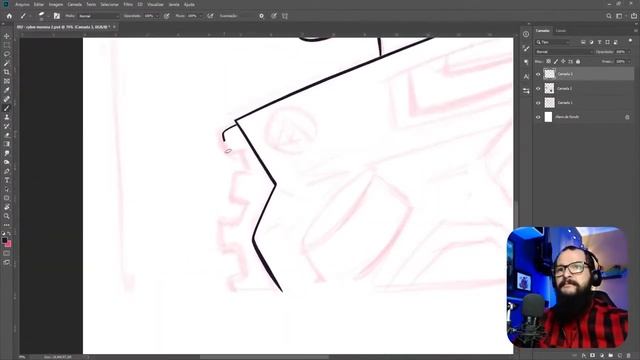Open the brush Mode dropdown
This screenshot has width=640, height=360.
tap(99, 16)
